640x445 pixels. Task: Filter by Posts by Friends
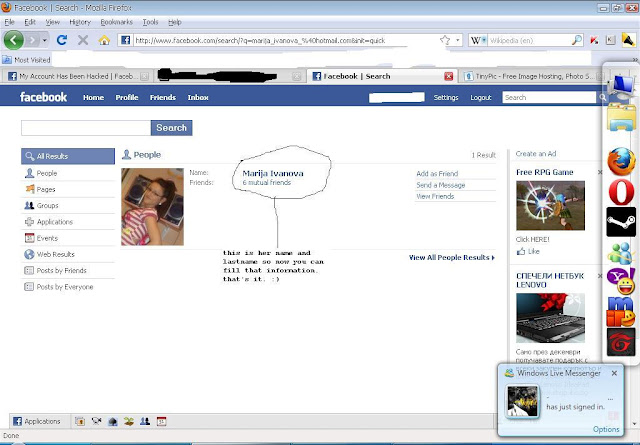pyautogui.click(x=68, y=270)
